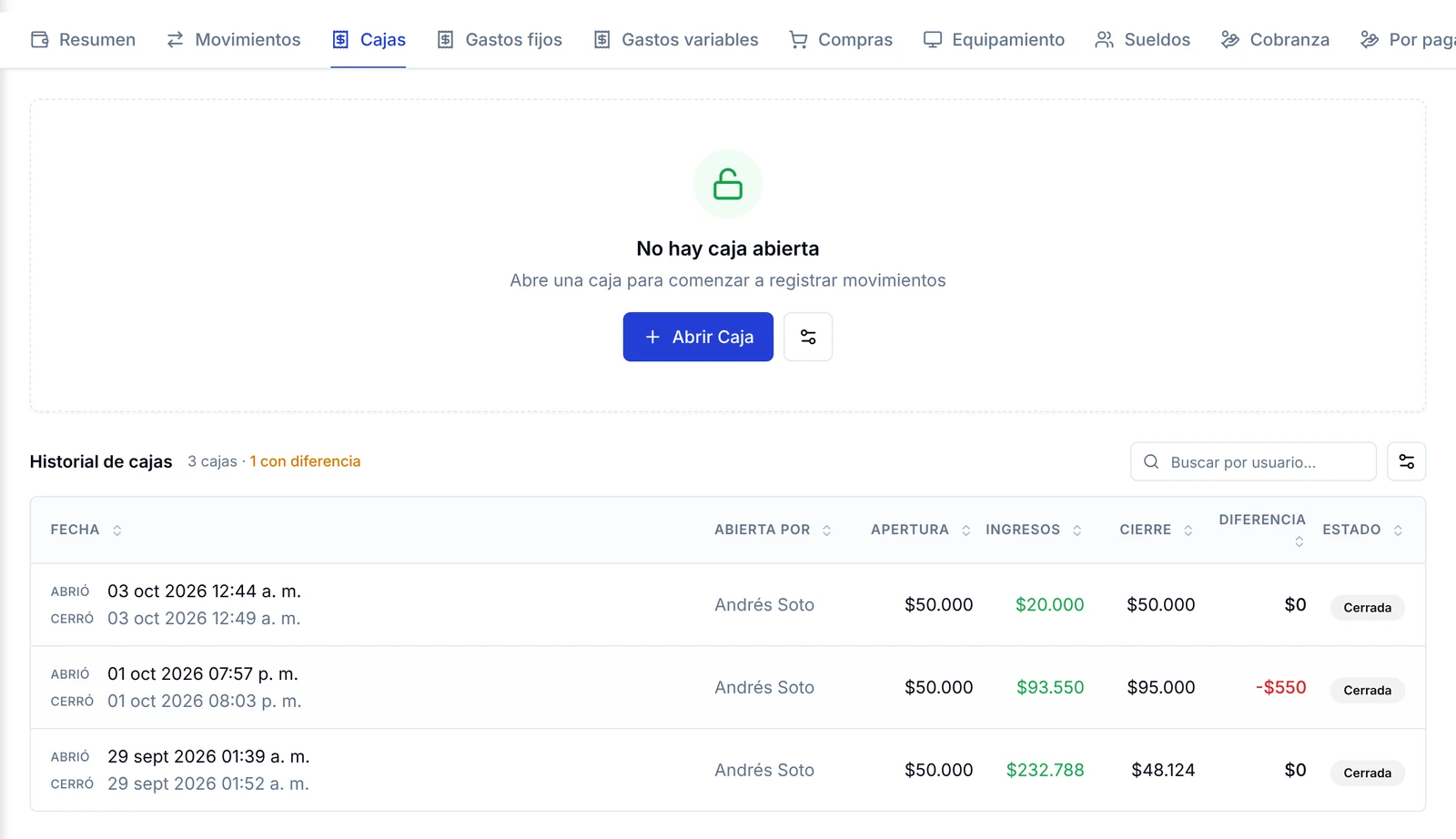Viewport: 1456px width, 839px height.
Task: Select the Cajas tab
Action: 369,39
